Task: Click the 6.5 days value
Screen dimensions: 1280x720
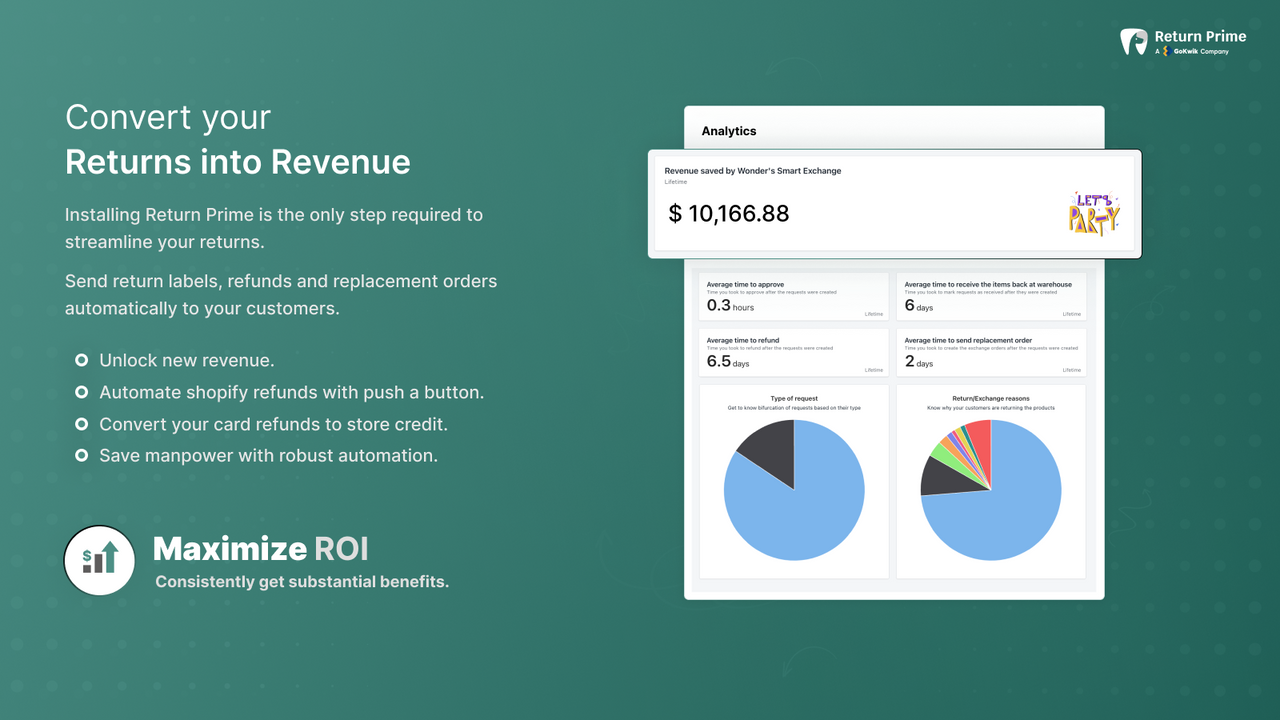Action: 728,362
